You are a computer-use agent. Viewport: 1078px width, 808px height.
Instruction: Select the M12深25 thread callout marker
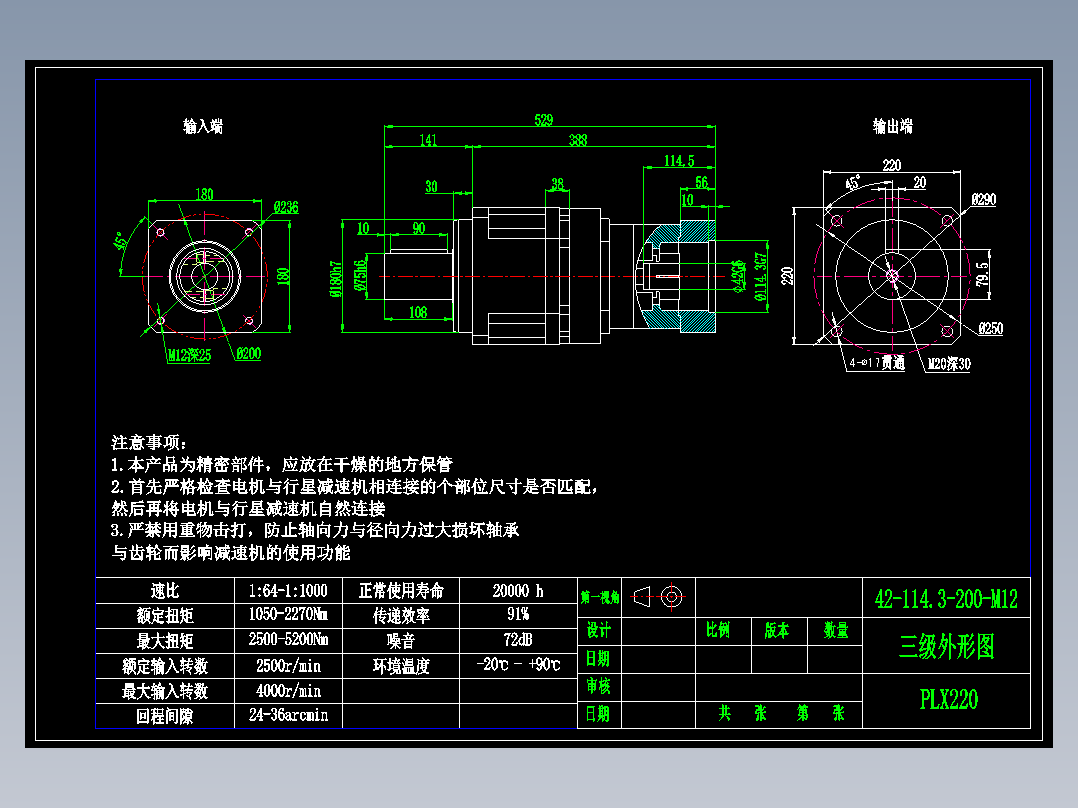[190, 353]
